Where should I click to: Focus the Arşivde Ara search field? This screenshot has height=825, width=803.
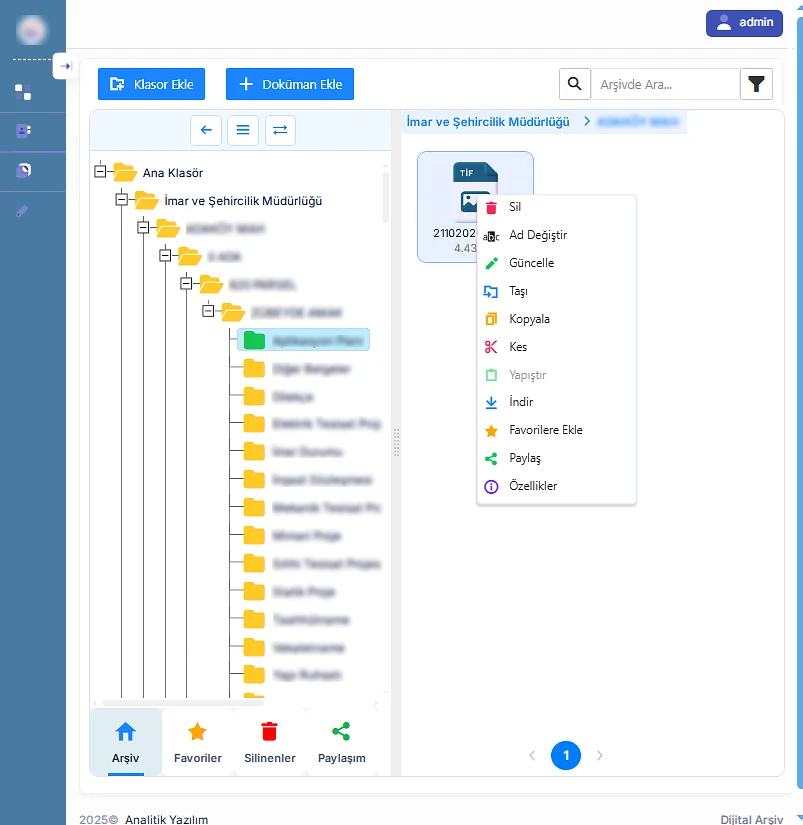(666, 84)
